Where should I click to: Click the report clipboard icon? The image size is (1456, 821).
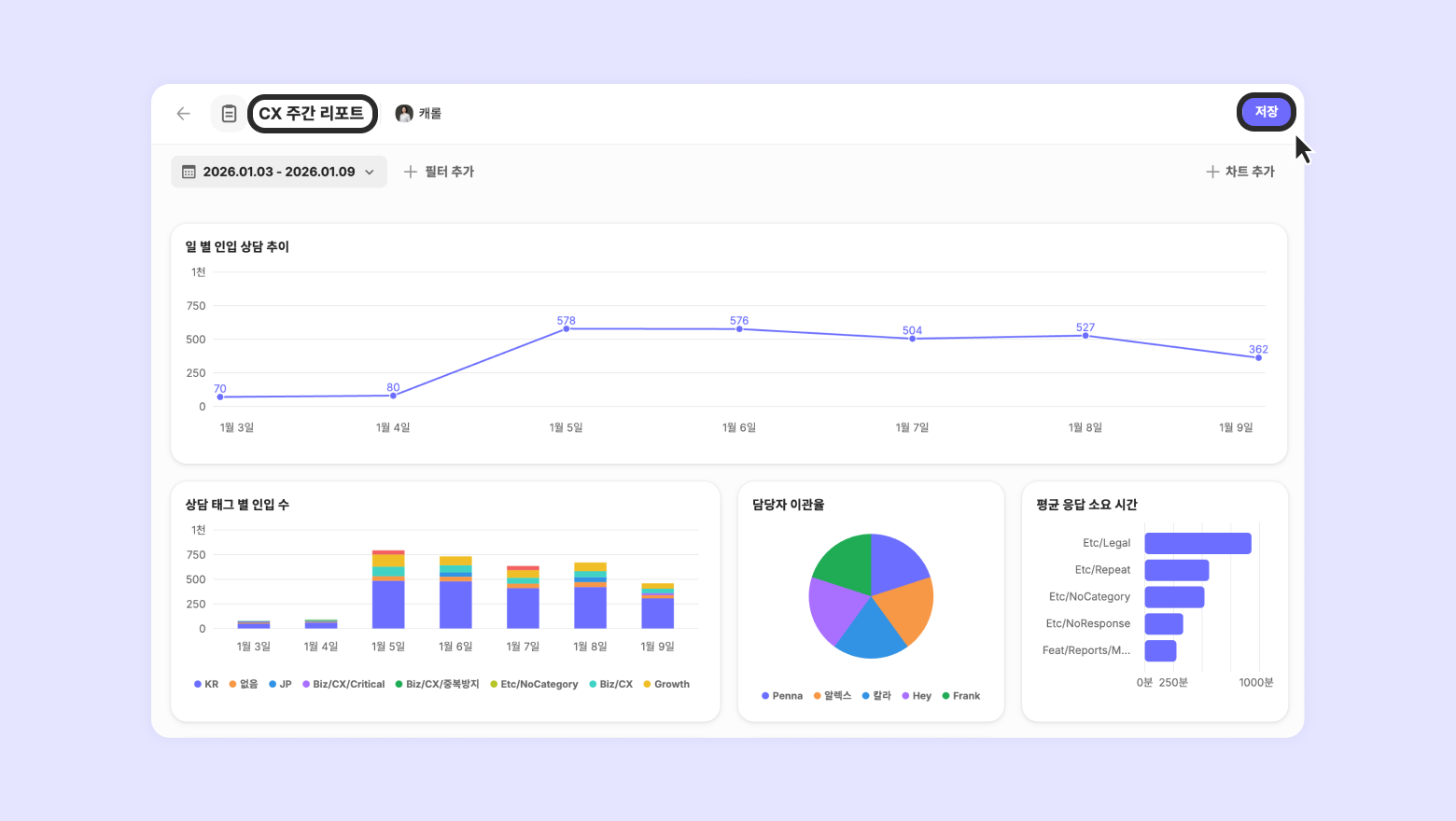click(229, 114)
